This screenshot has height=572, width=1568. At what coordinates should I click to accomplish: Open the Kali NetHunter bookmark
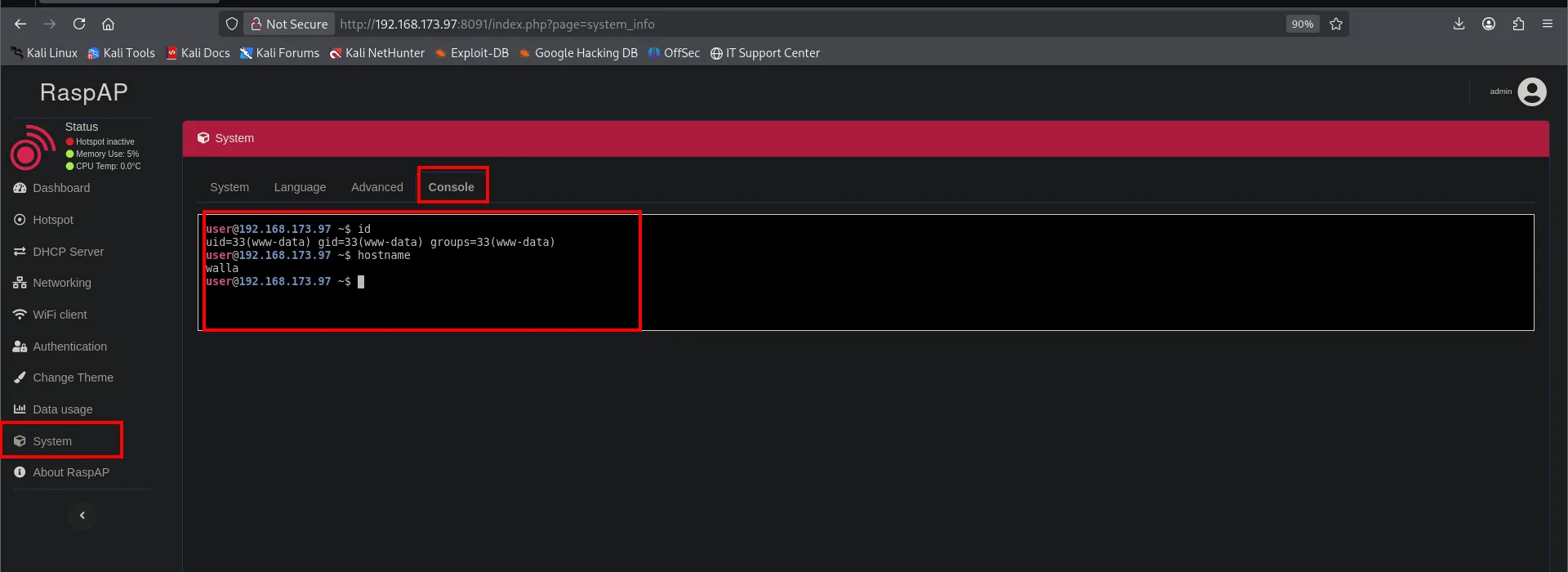[377, 53]
